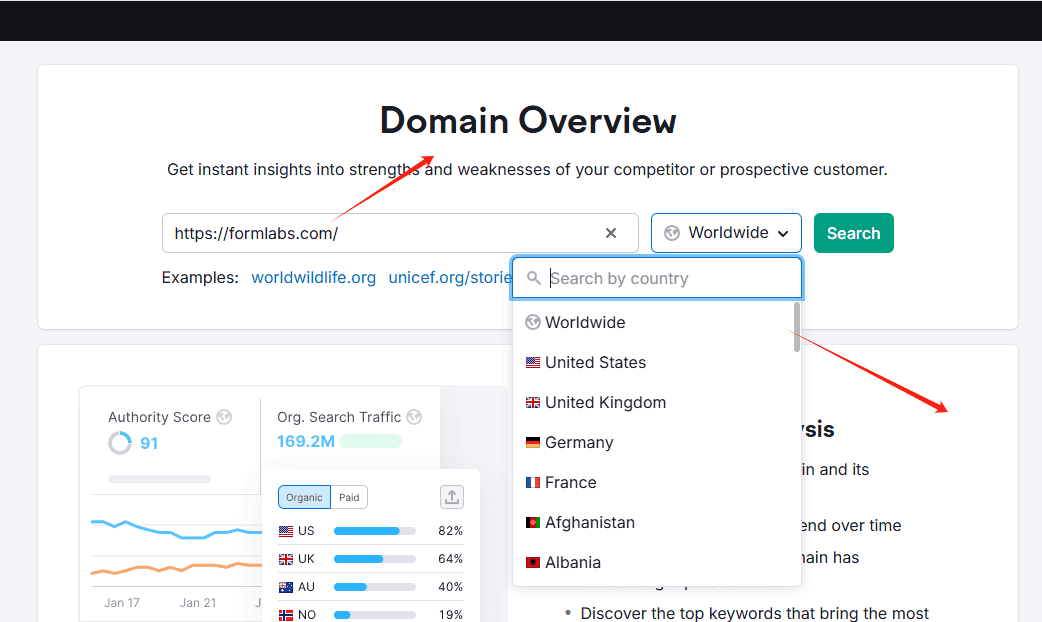Screen dimensions: 1042x622
Task: Select Albania from the country list
Action: point(657,562)
